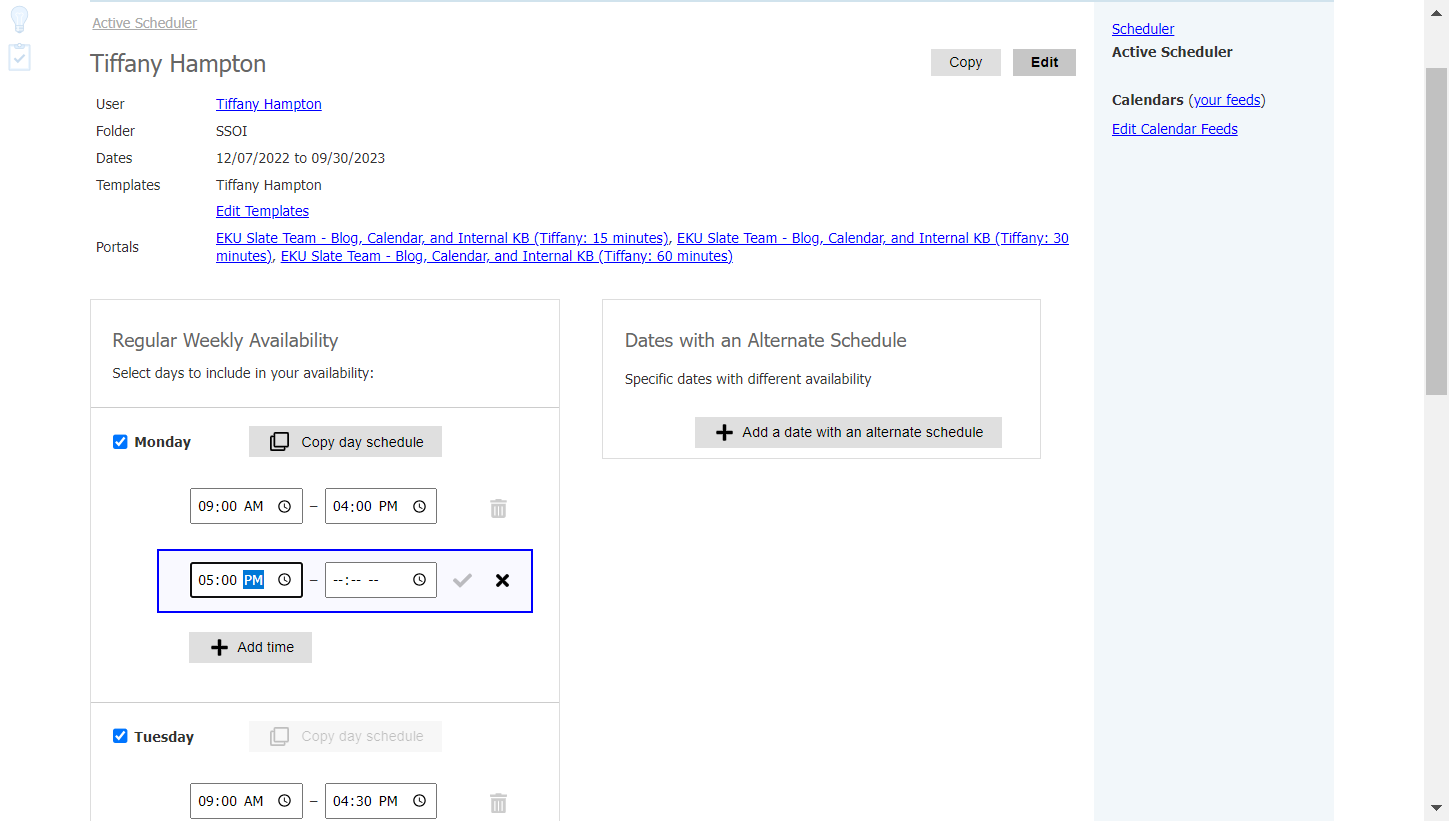
Task: Open Edit Calendar Feeds link
Action: (x=1175, y=129)
